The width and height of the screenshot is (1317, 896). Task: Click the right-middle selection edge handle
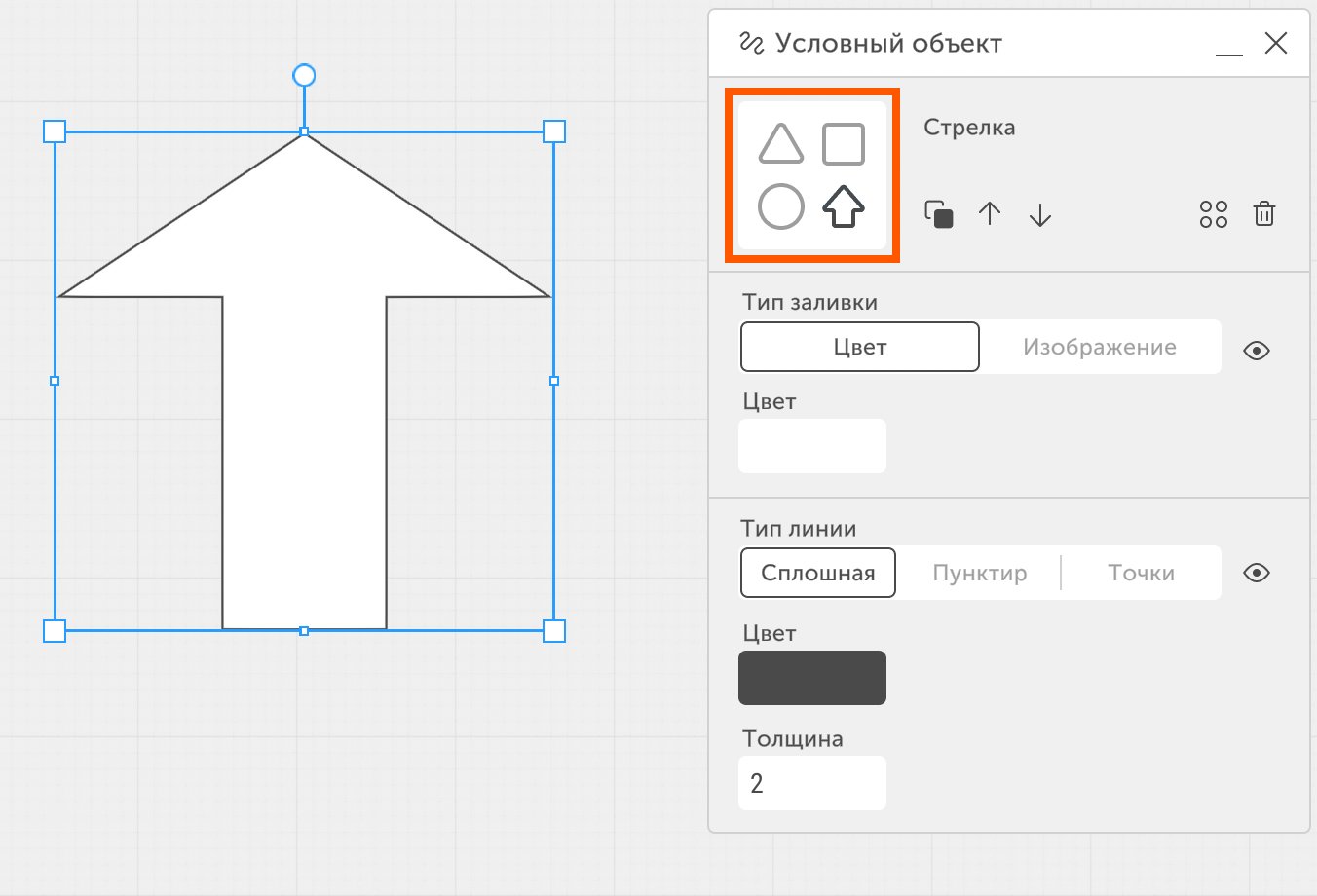[x=554, y=381]
